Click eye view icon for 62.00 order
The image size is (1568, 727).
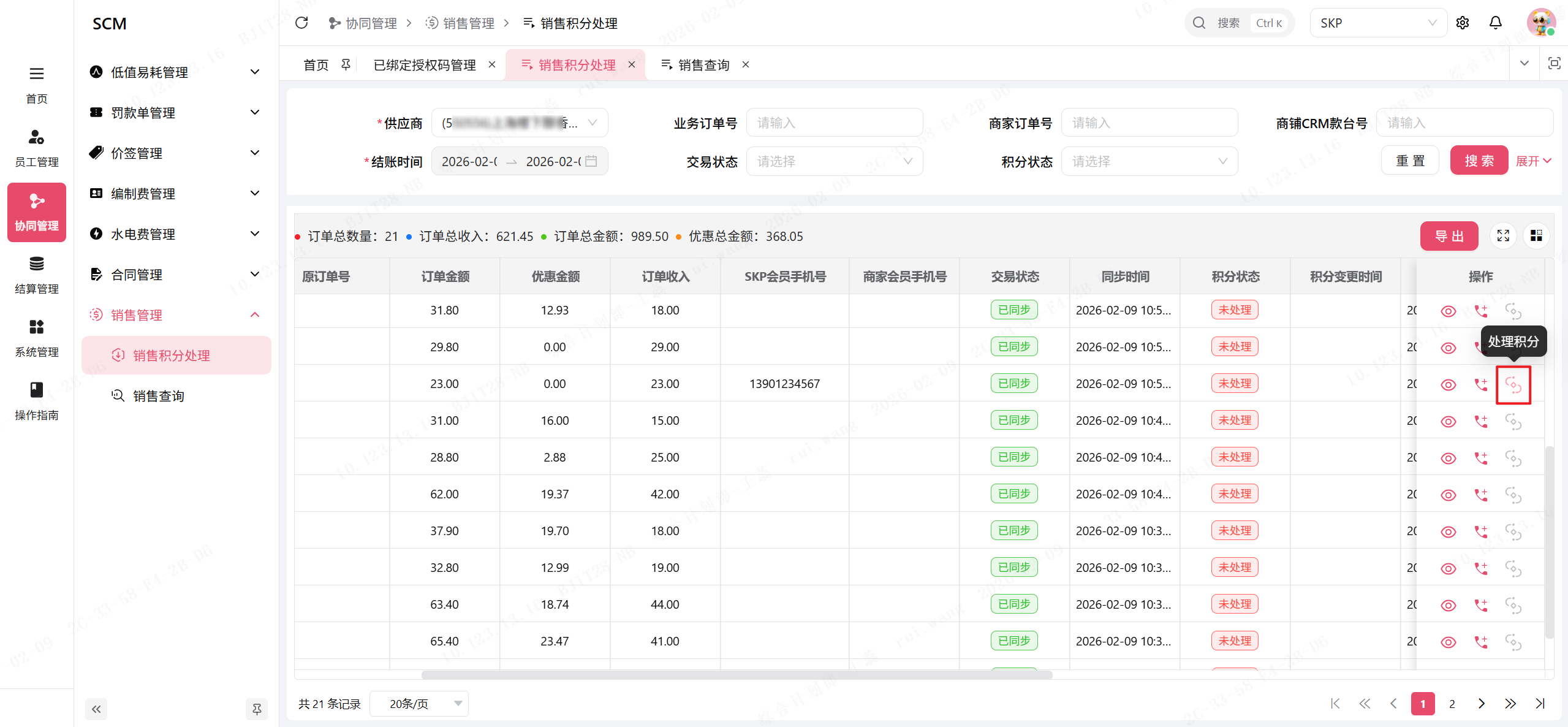pos(1448,495)
